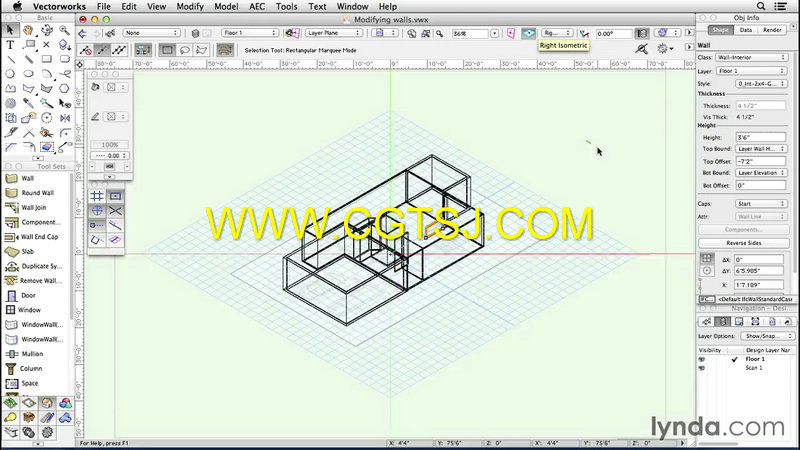800x450 pixels.
Task: Click the Slab tool icon
Action: [11, 252]
